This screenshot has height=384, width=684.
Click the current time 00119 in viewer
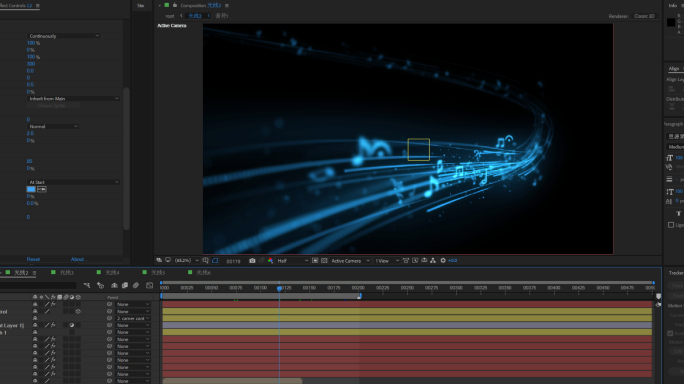[233, 261]
